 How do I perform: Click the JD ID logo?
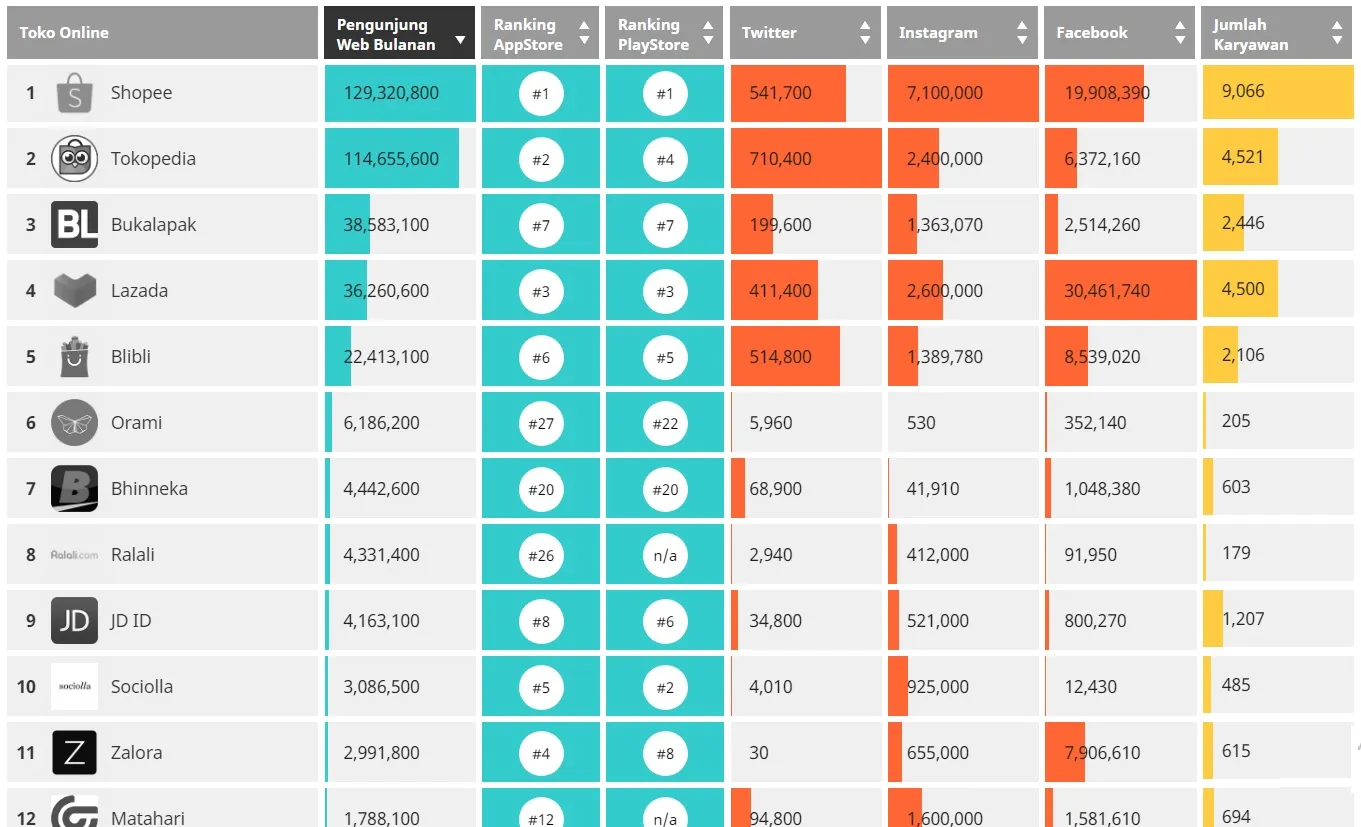74,621
